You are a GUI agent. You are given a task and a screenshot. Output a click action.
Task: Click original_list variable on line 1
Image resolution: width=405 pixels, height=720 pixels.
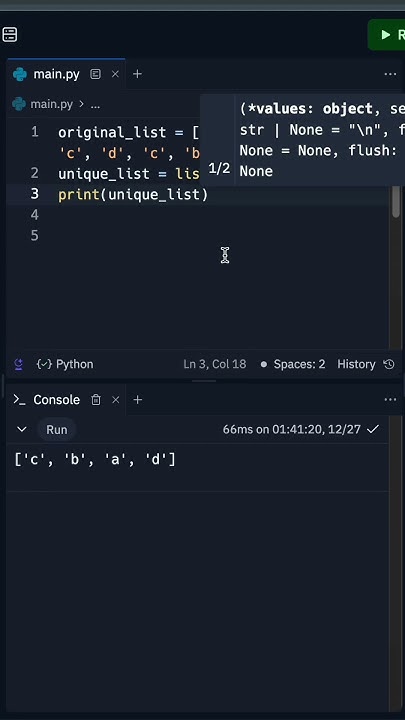click(112, 133)
